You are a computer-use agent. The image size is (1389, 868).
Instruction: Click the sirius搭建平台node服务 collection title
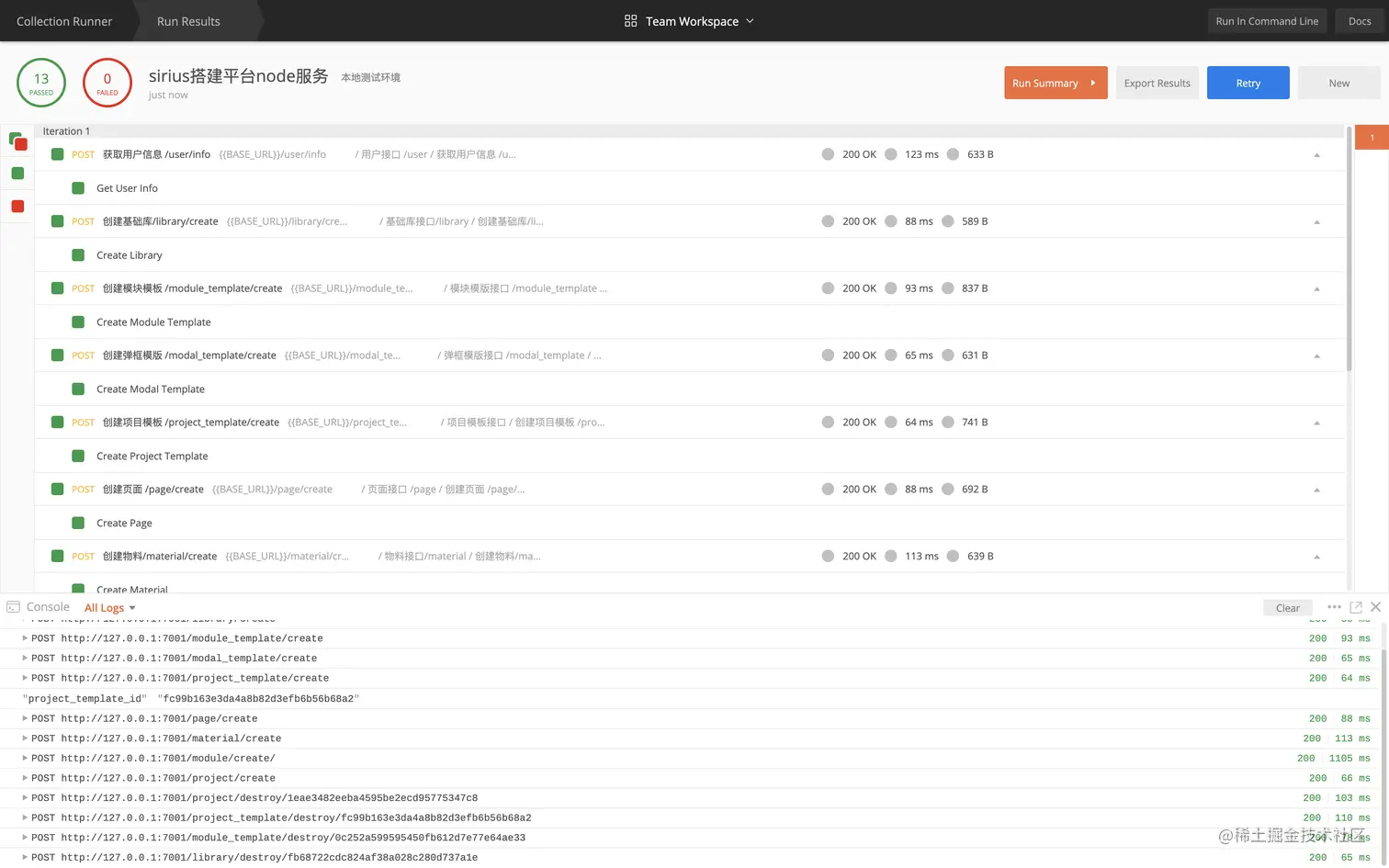pyautogui.click(x=239, y=76)
